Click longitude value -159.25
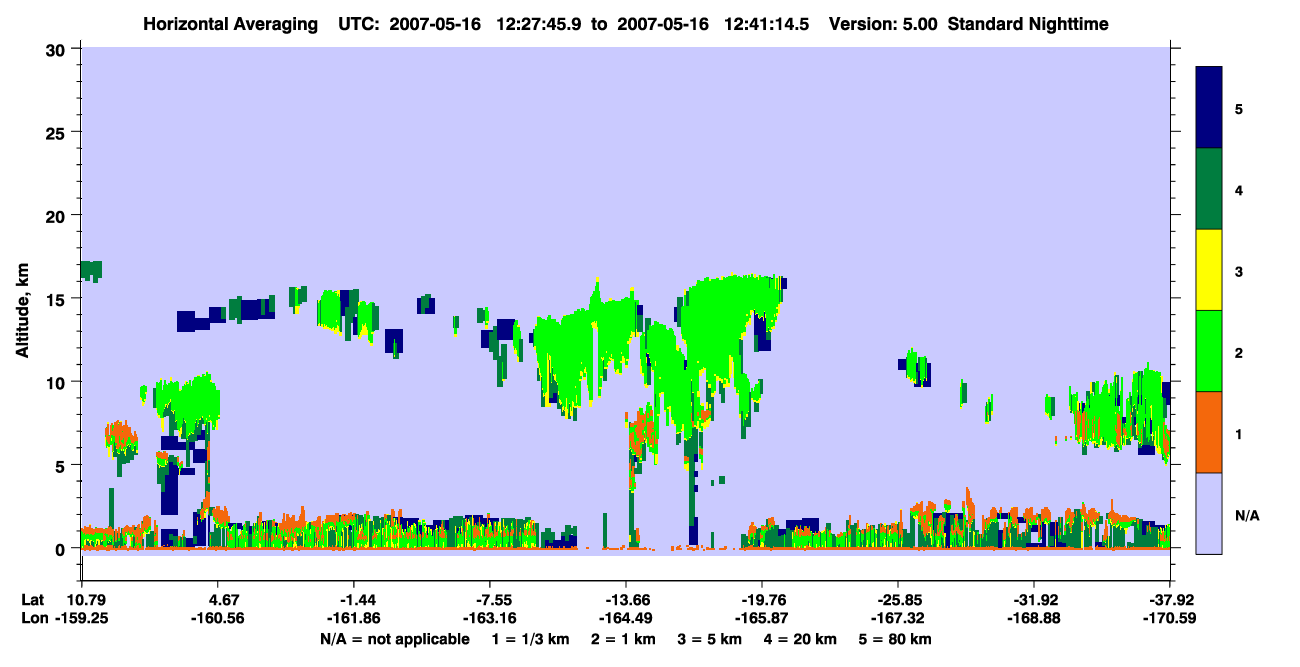Image resolution: width=1300 pixels, height=667 pixels. (82, 618)
